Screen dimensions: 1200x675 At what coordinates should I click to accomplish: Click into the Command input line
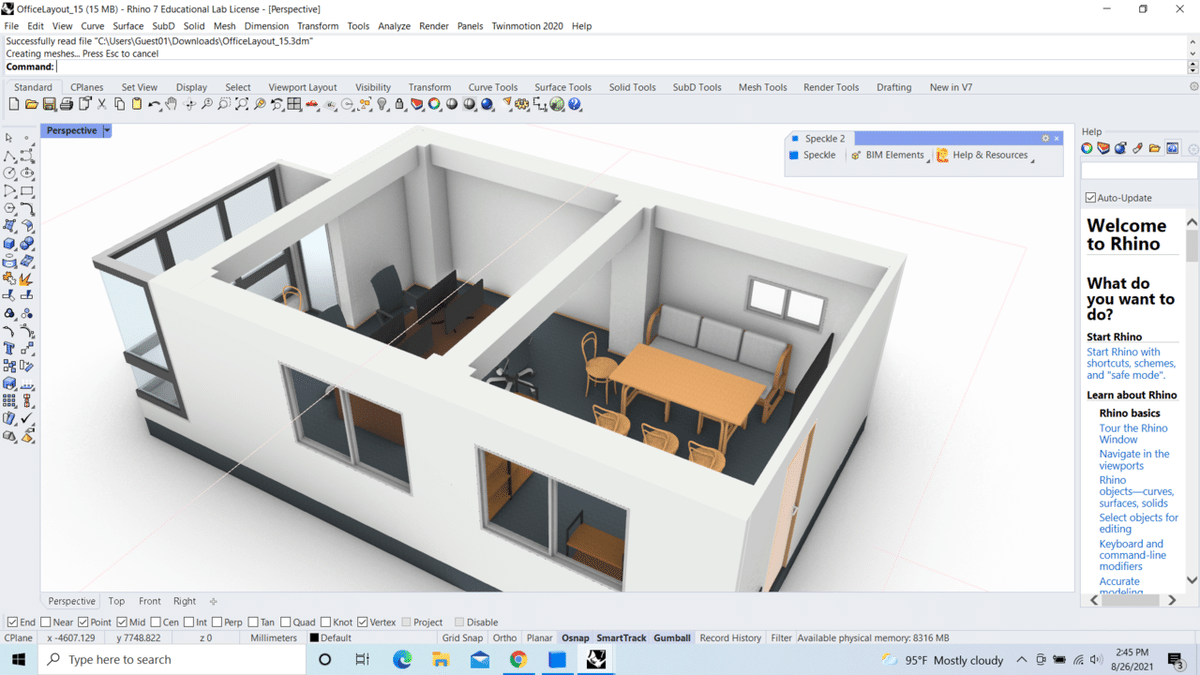[x=620, y=67]
